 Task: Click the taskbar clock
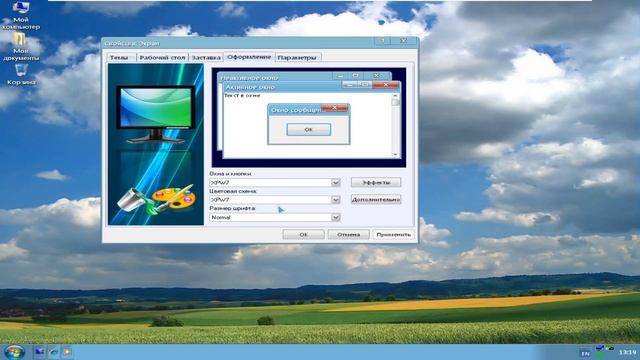click(x=627, y=352)
